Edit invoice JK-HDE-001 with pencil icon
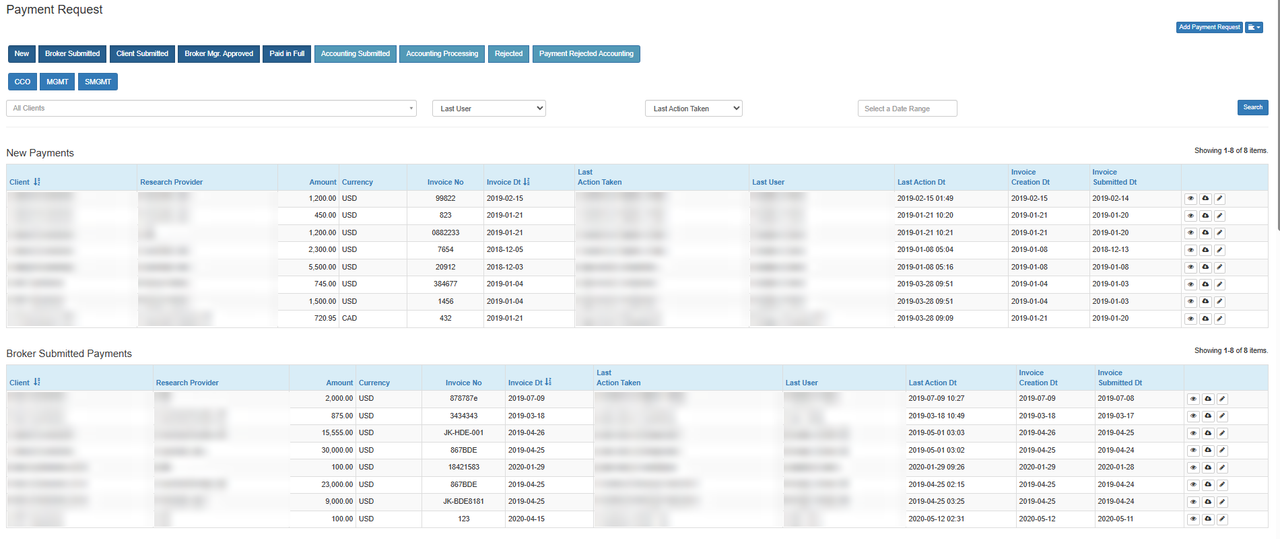Viewport: 1280px width, 539px height. [x=1222, y=433]
